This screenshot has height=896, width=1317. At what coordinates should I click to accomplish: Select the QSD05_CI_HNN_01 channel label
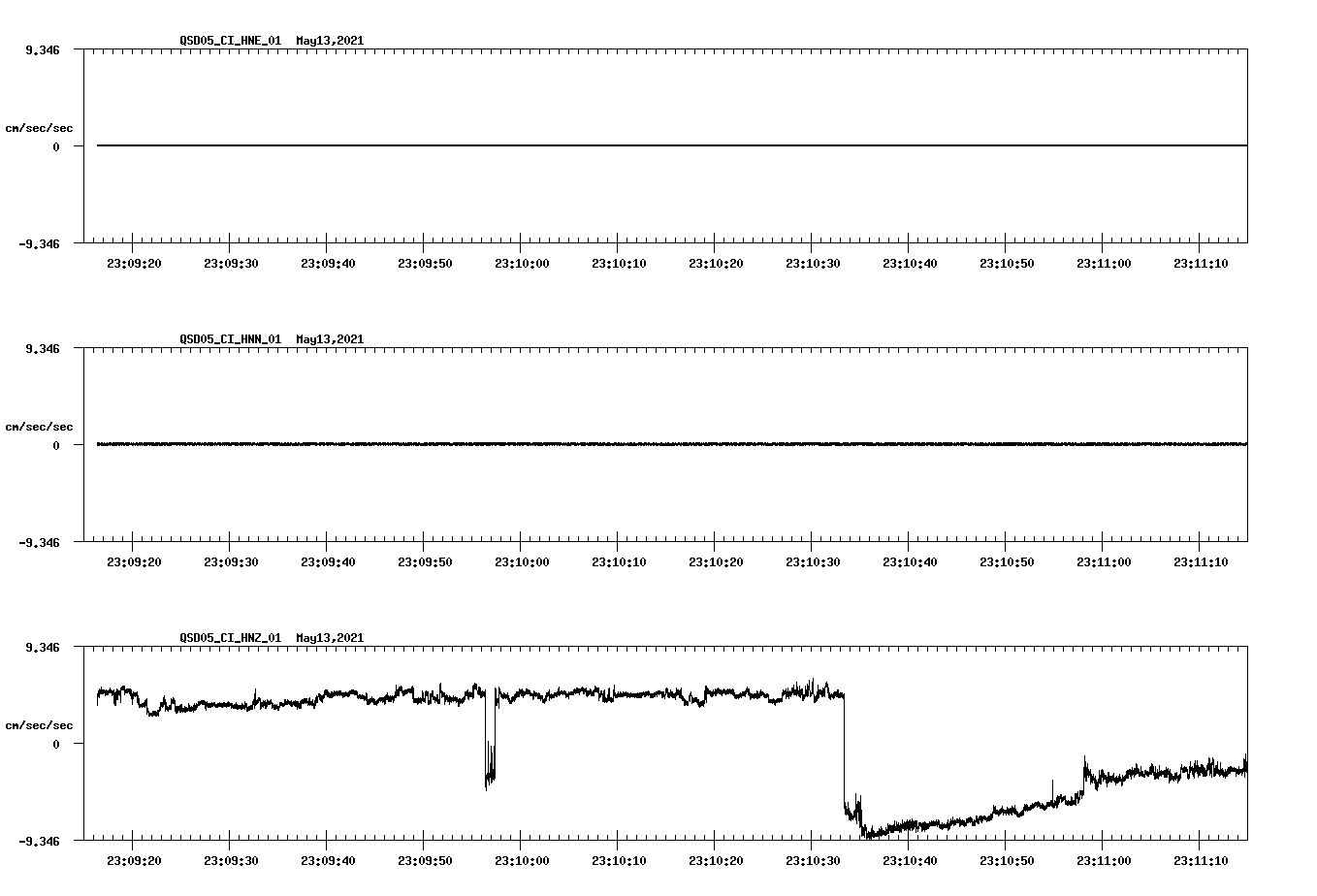coord(227,339)
